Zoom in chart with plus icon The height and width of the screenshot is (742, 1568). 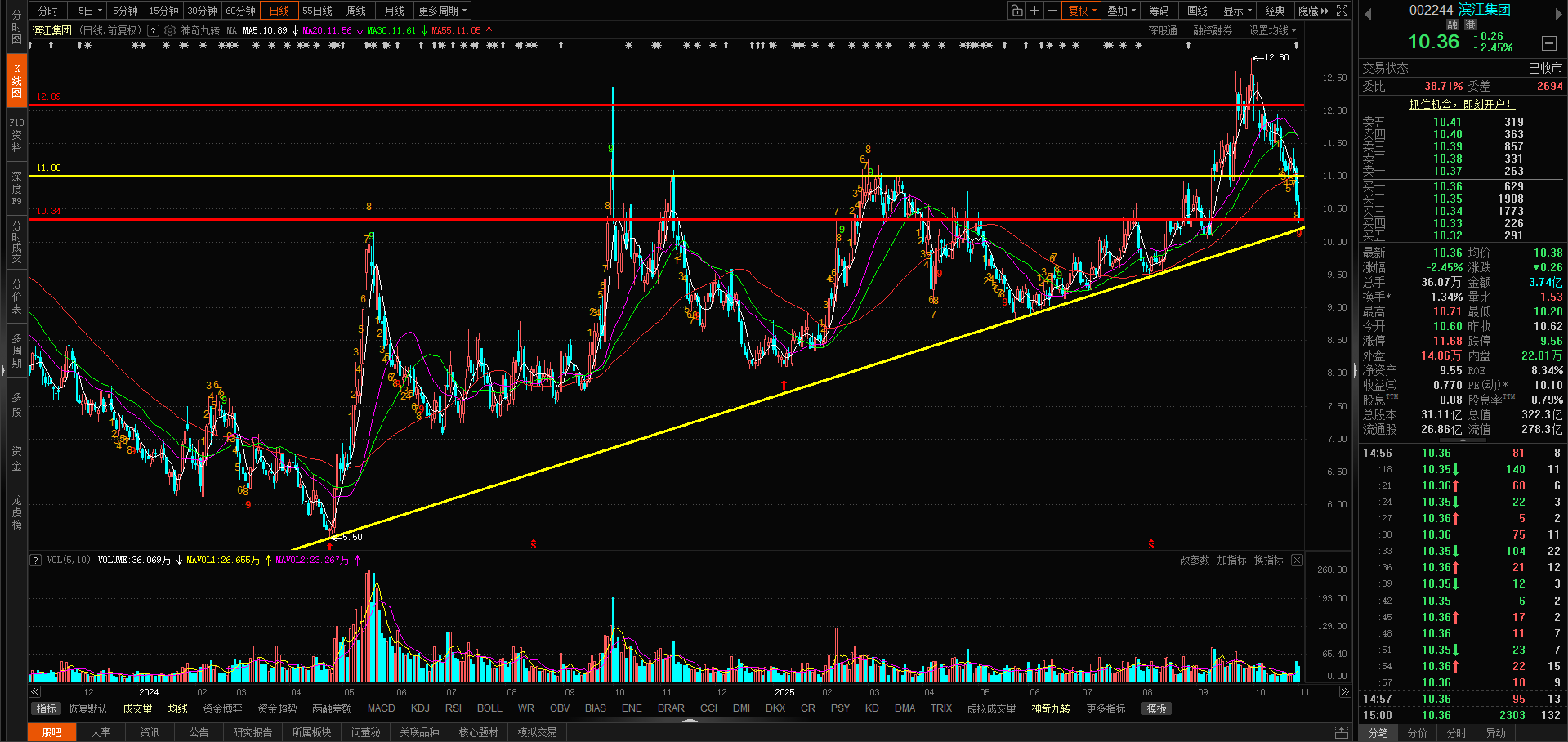[1034, 11]
